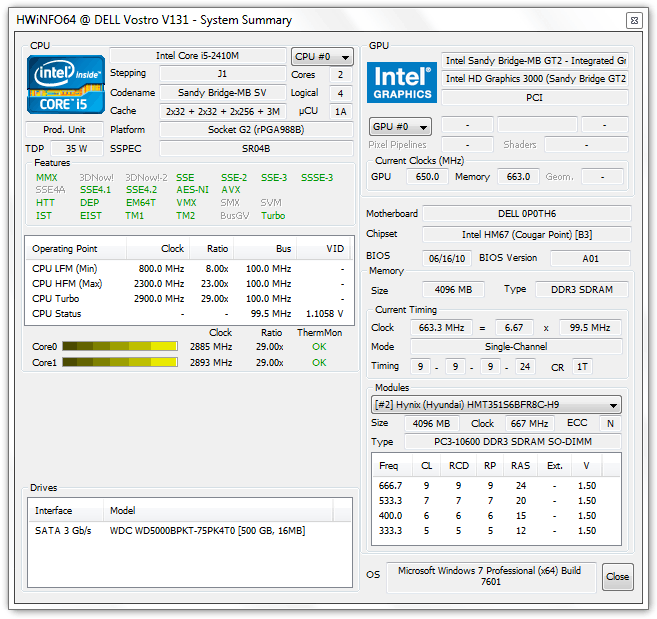This screenshot has width=657, height=619.
Task: Click the Core0 clock usage bar
Action: coord(120,347)
